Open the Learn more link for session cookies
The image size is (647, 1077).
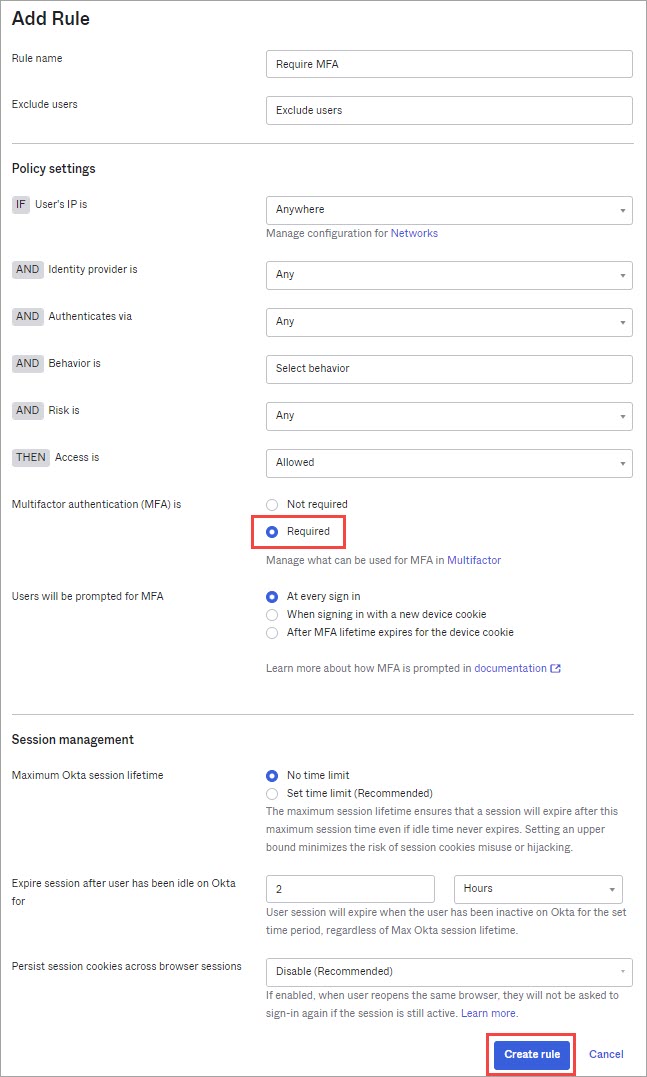coord(488,1013)
